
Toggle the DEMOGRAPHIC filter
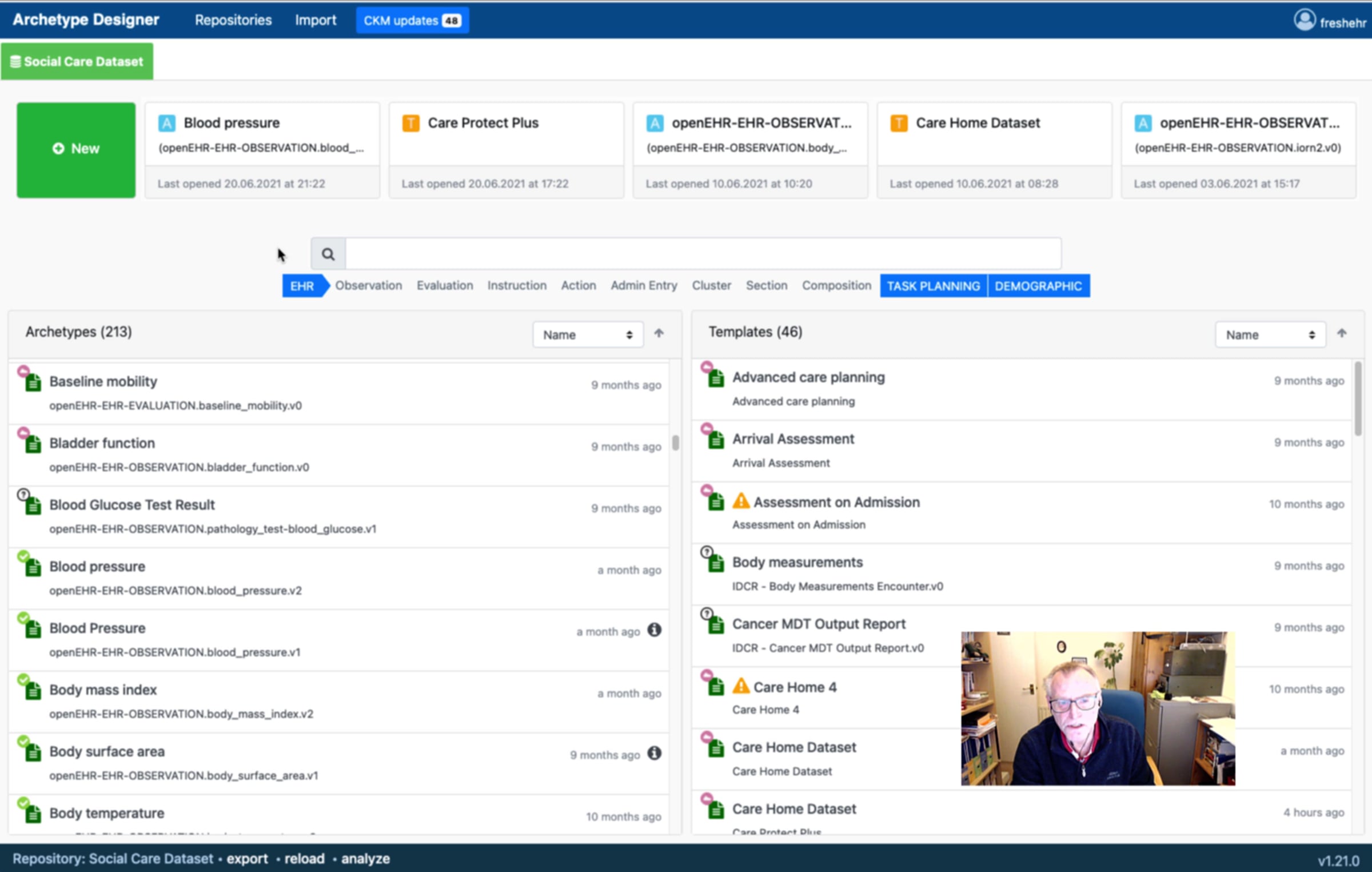pyautogui.click(x=1038, y=286)
